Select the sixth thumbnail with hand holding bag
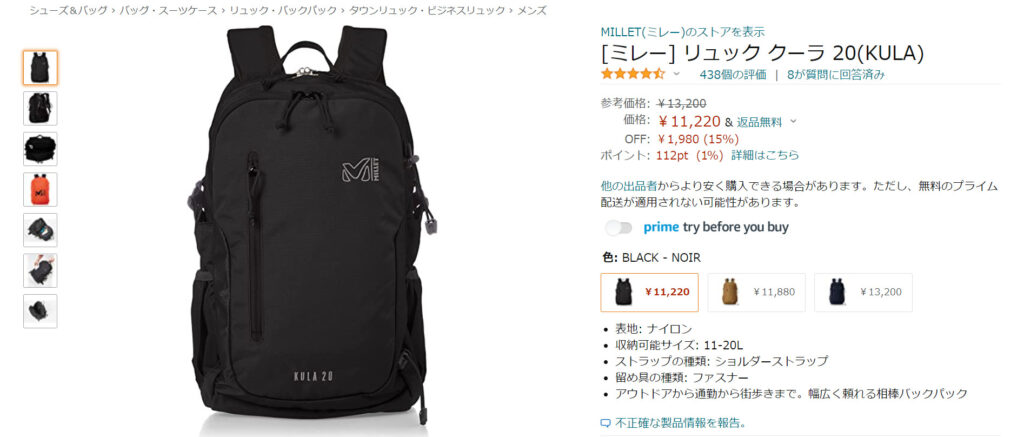Image resolution: width=1024 pixels, height=437 pixels. (x=40, y=270)
